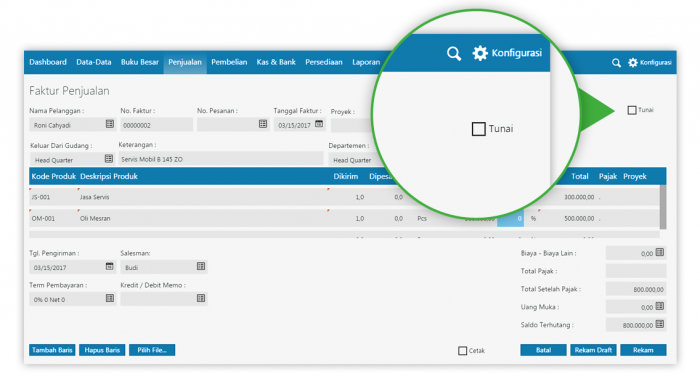
Task: Click the Tambah Baris button
Action: [x=52, y=350]
